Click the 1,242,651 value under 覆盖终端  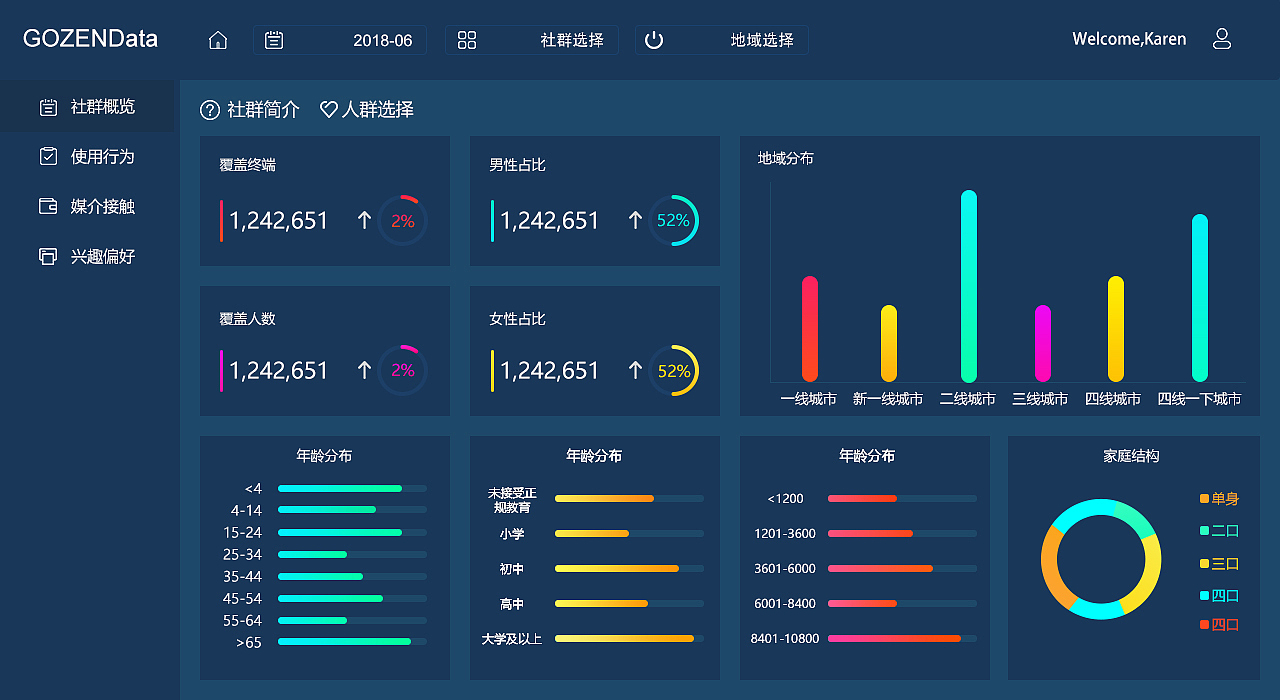pos(279,220)
